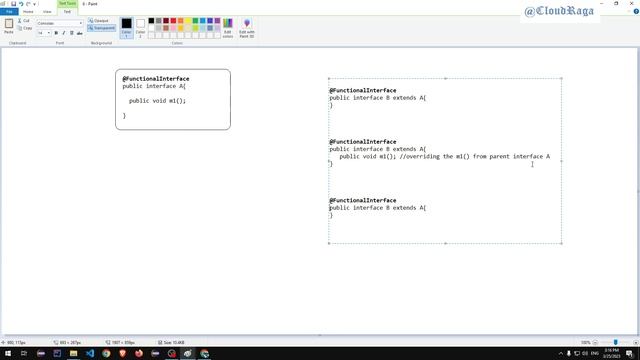The height and width of the screenshot is (360, 640).
Task: Click the Undo icon in quick access toolbar
Action: tap(21, 4)
